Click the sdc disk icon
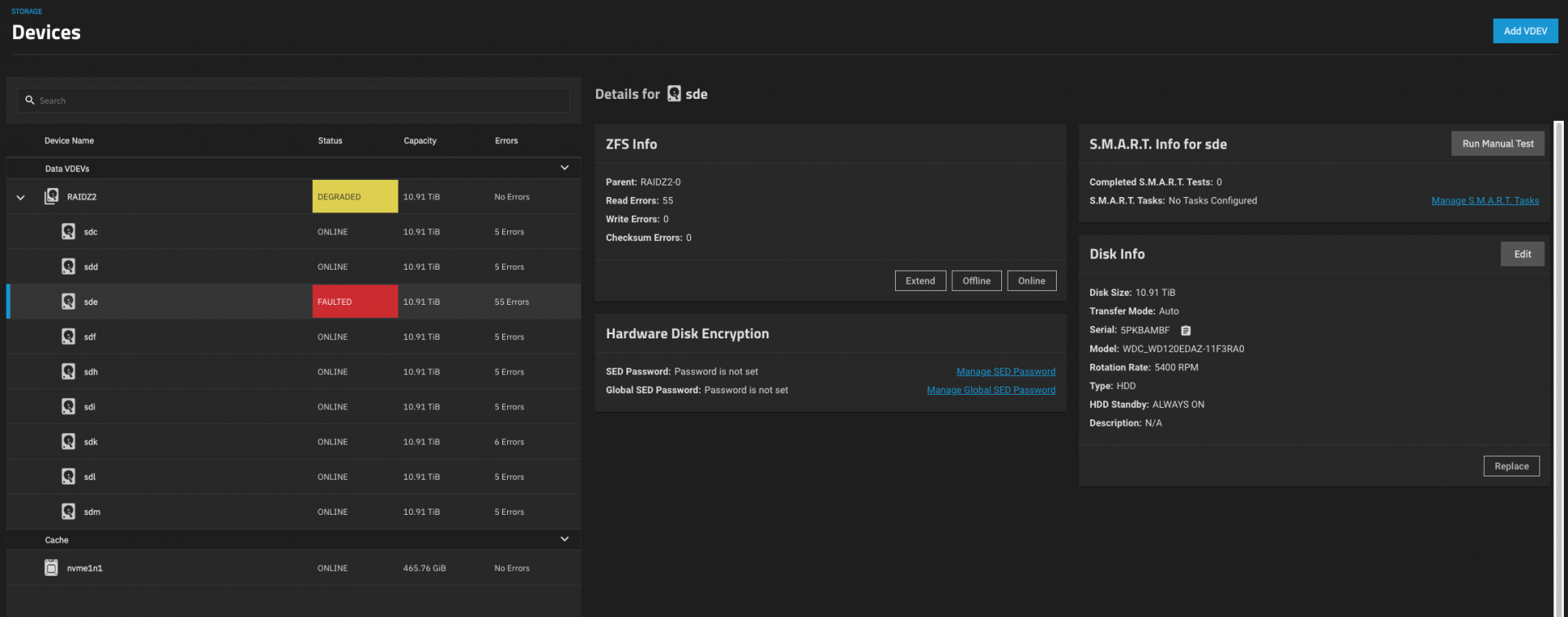 [x=69, y=232]
